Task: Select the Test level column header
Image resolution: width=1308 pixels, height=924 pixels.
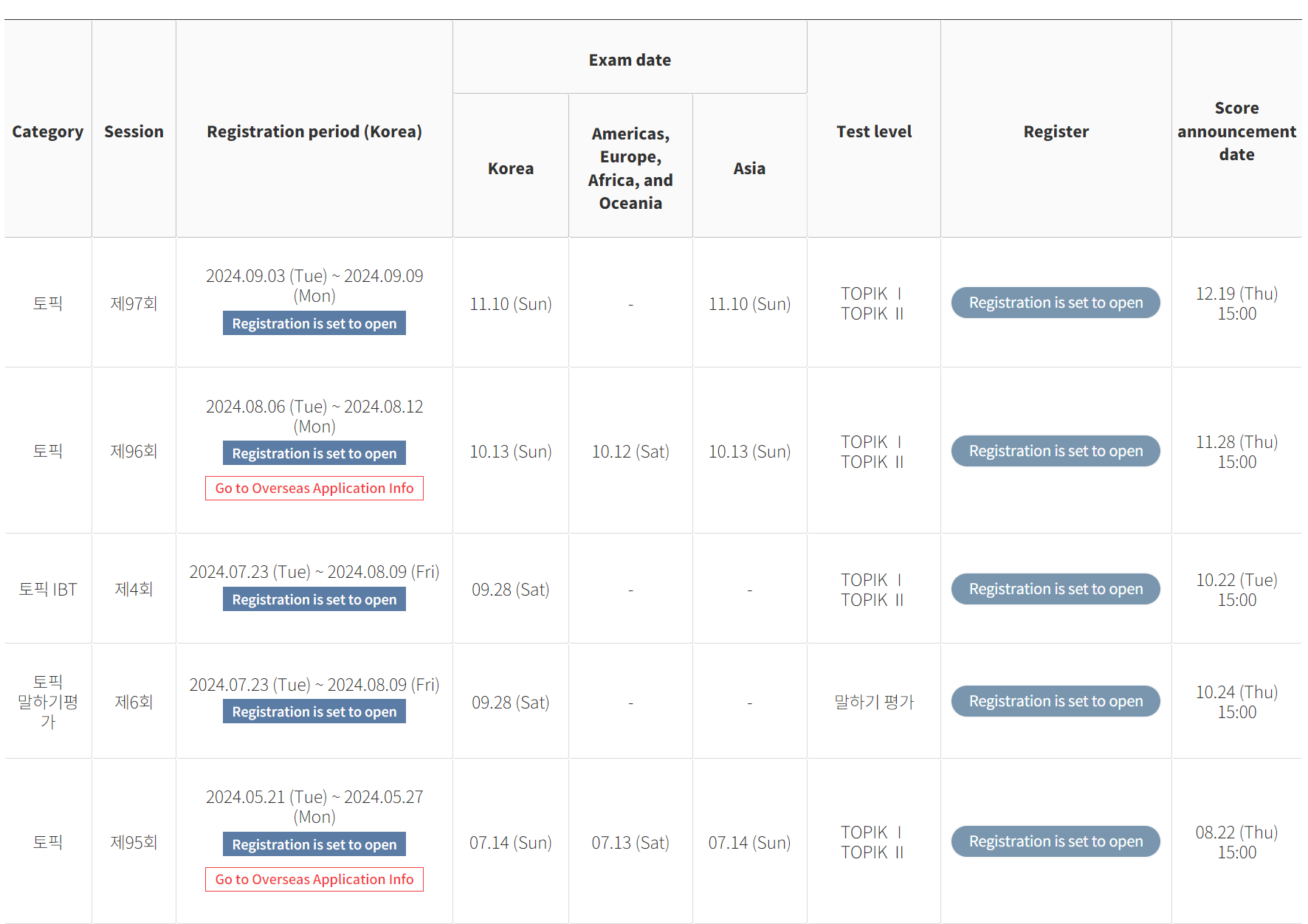Action: click(874, 131)
